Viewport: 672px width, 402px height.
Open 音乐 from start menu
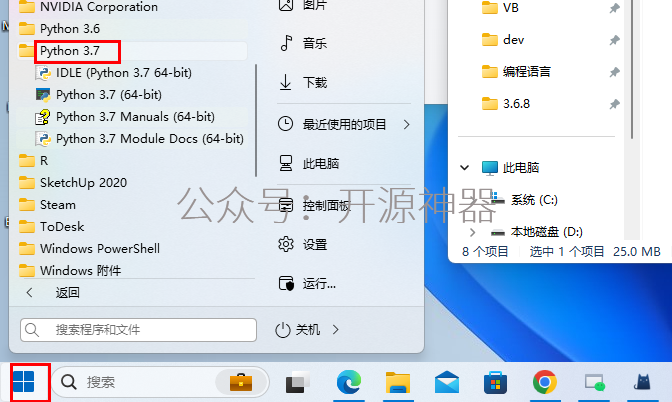point(303,43)
